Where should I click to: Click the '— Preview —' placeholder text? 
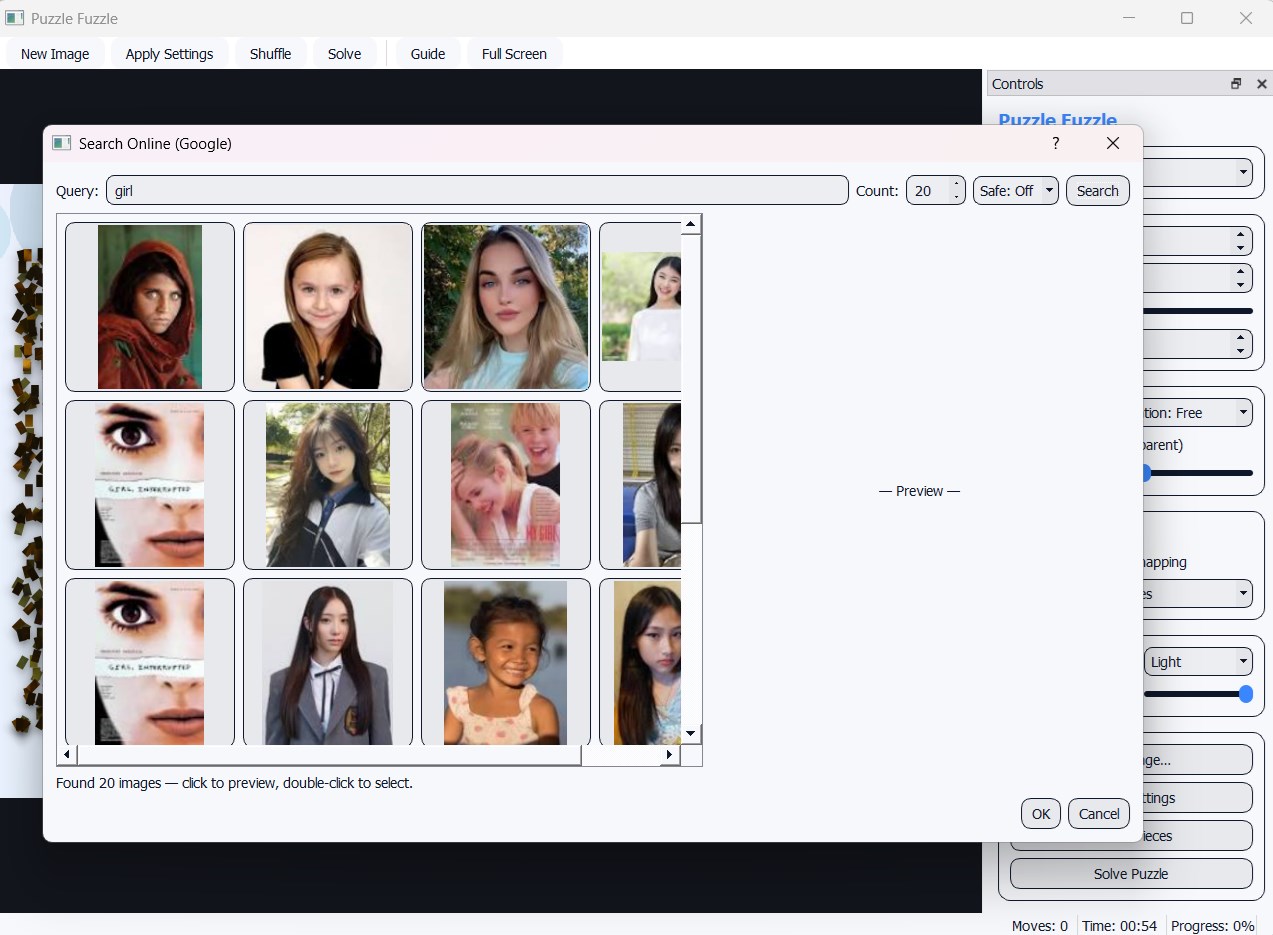(x=919, y=491)
